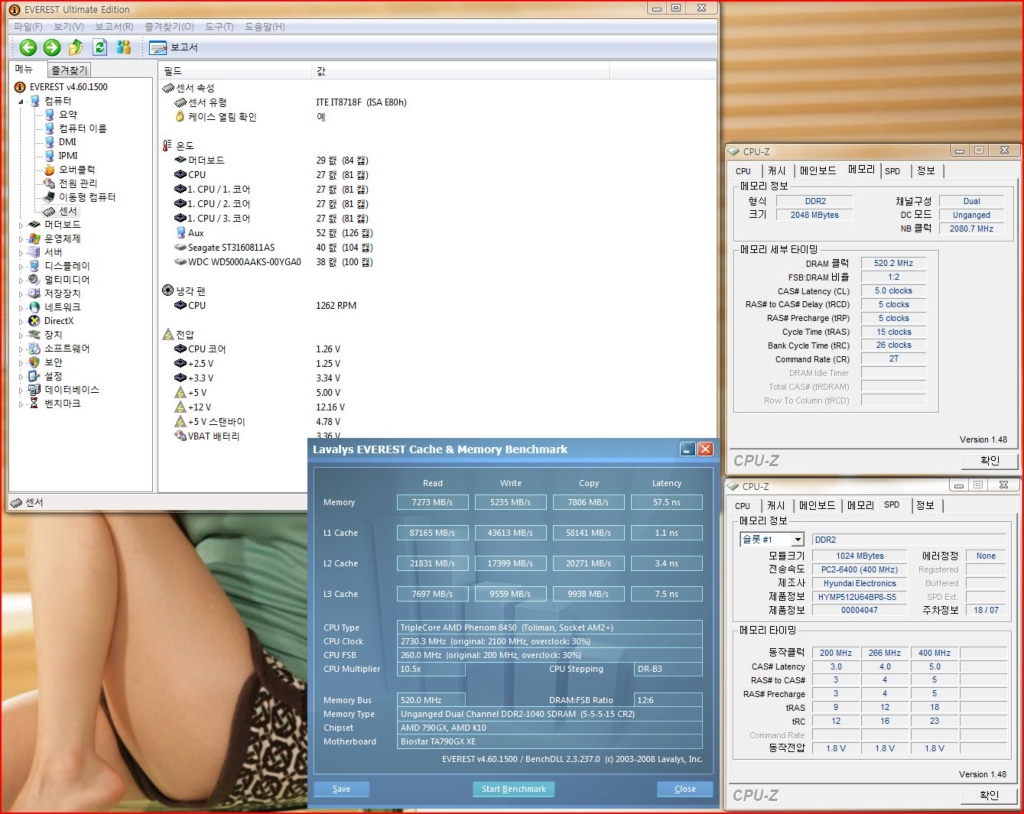The image size is (1024, 814).
Task: Click the 장치 icon in tree
Action: [35, 334]
